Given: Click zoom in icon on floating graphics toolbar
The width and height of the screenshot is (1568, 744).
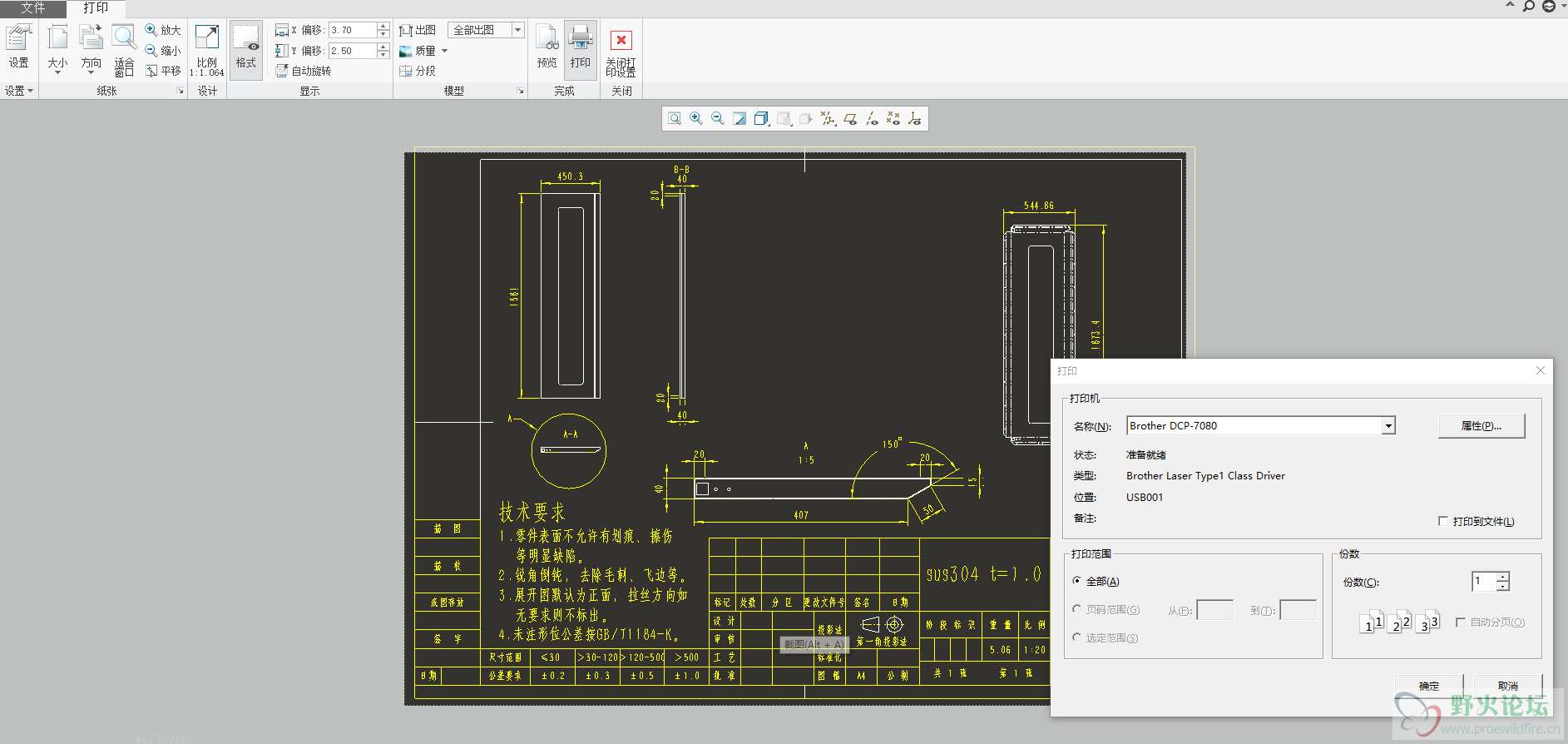Looking at the screenshot, I should tap(696, 119).
